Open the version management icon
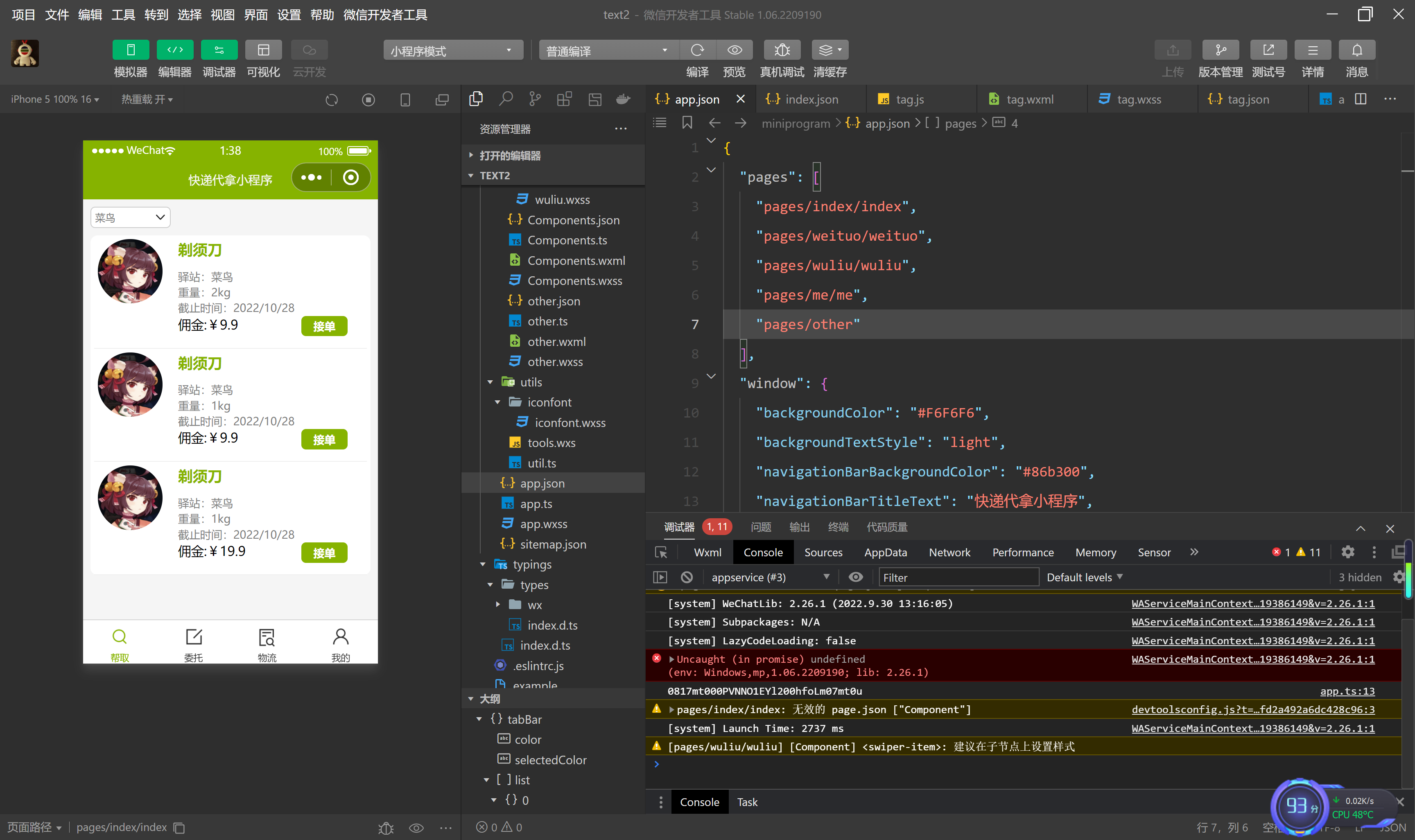Viewport: 1415px width, 840px height. [1220, 50]
